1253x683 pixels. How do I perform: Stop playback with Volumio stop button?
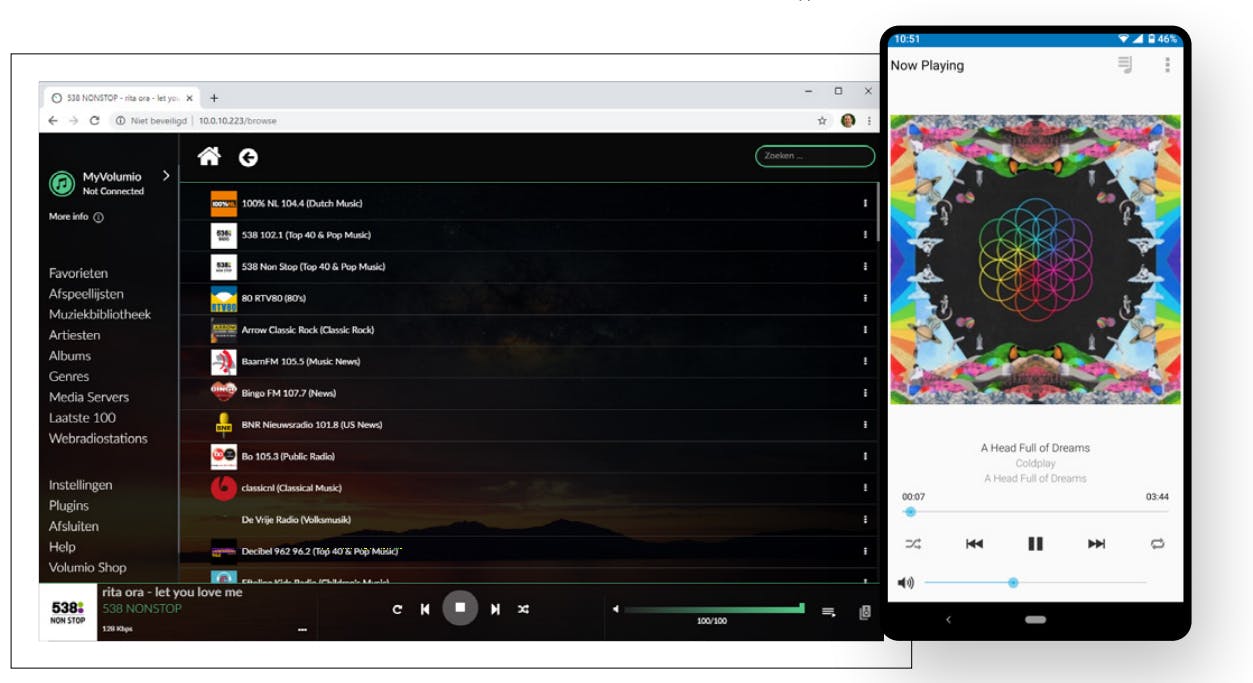[460, 608]
